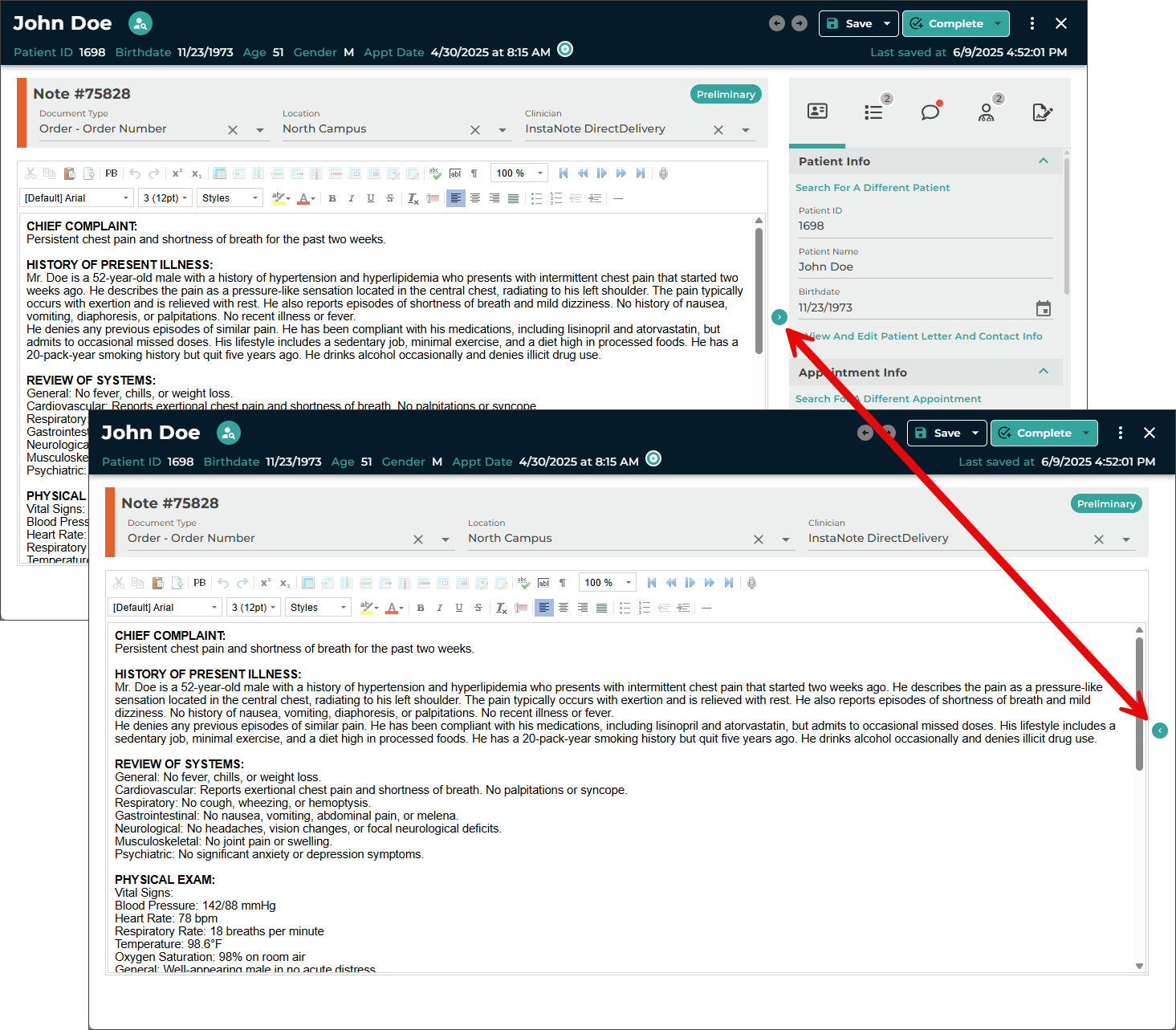This screenshot has width=1176, height=1030.
Task: Click the spell check icon in the front window
Action: (523, 583)
